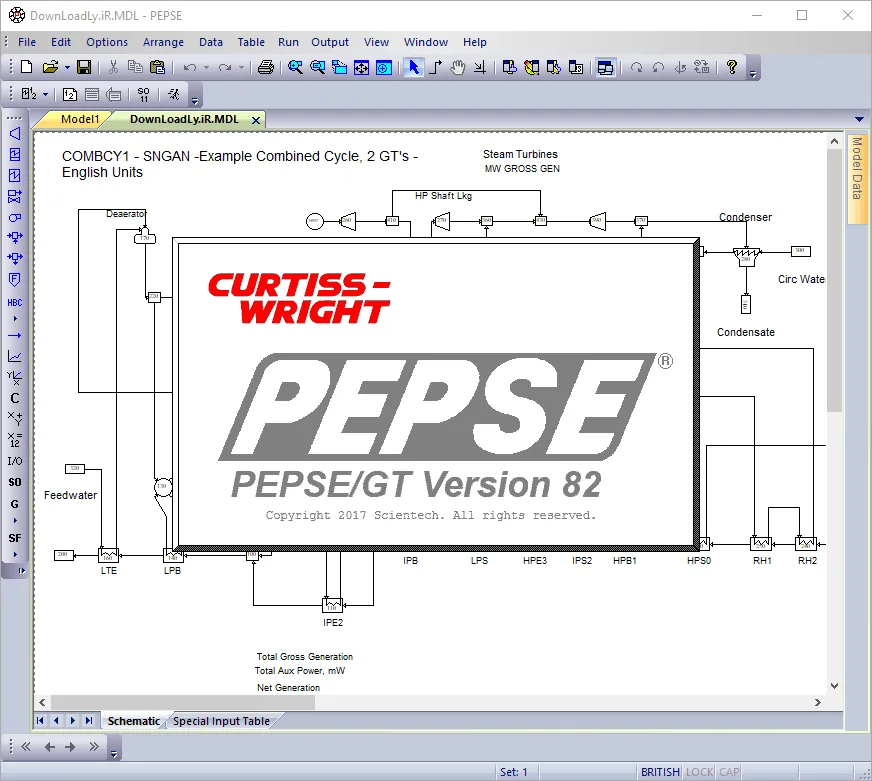Jump to the first sheet tab
The image size is (872, 781).
pos(40,721)
